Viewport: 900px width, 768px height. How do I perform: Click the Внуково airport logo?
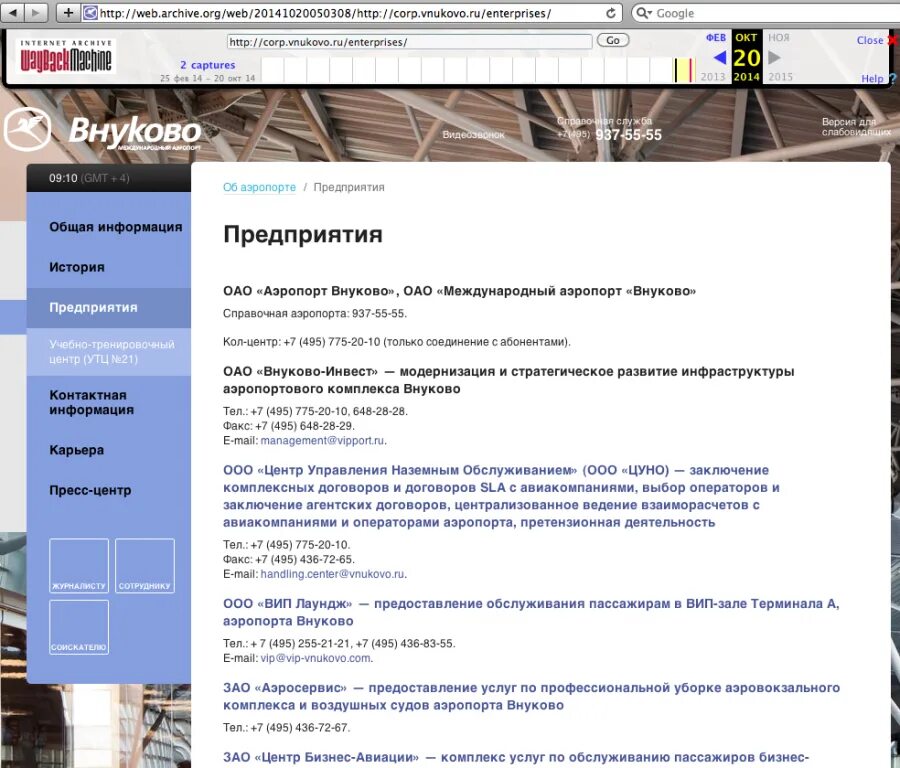coord(103,130)
